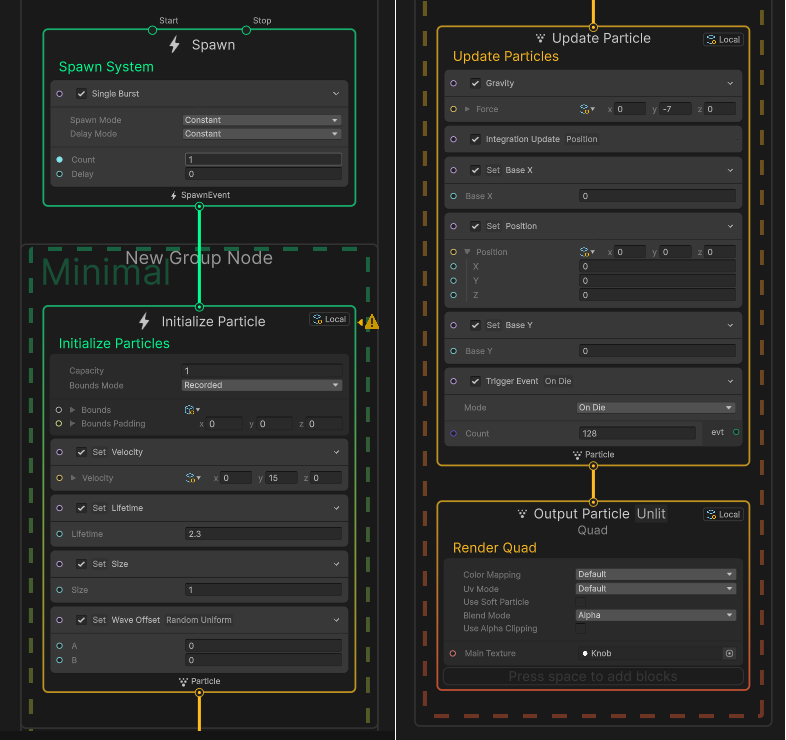This screenshot has width=786, height=740.
Task: Toggle the Set Lifetime block checkbox
Action: (81, 508)
